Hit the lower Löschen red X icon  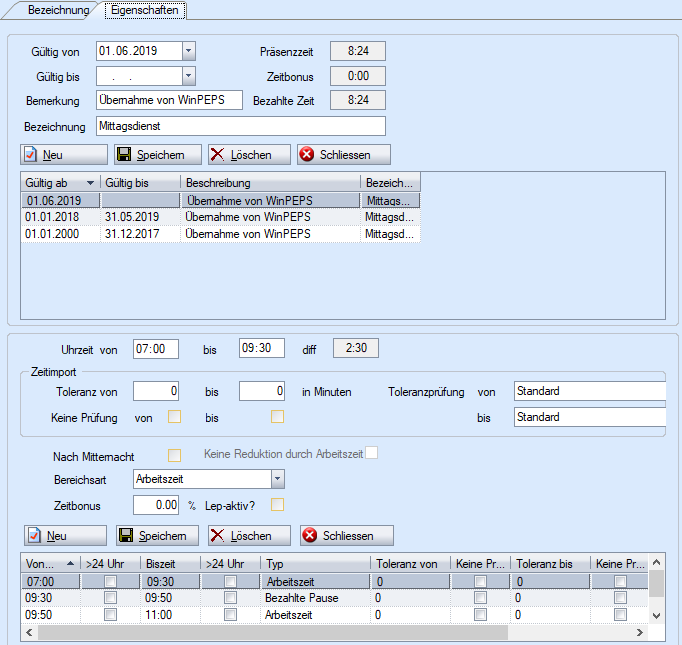click(x=219, y=536)
